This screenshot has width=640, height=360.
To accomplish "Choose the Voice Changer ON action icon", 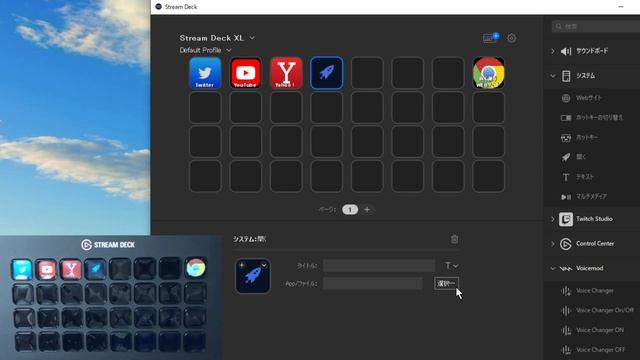I will 566,330.
